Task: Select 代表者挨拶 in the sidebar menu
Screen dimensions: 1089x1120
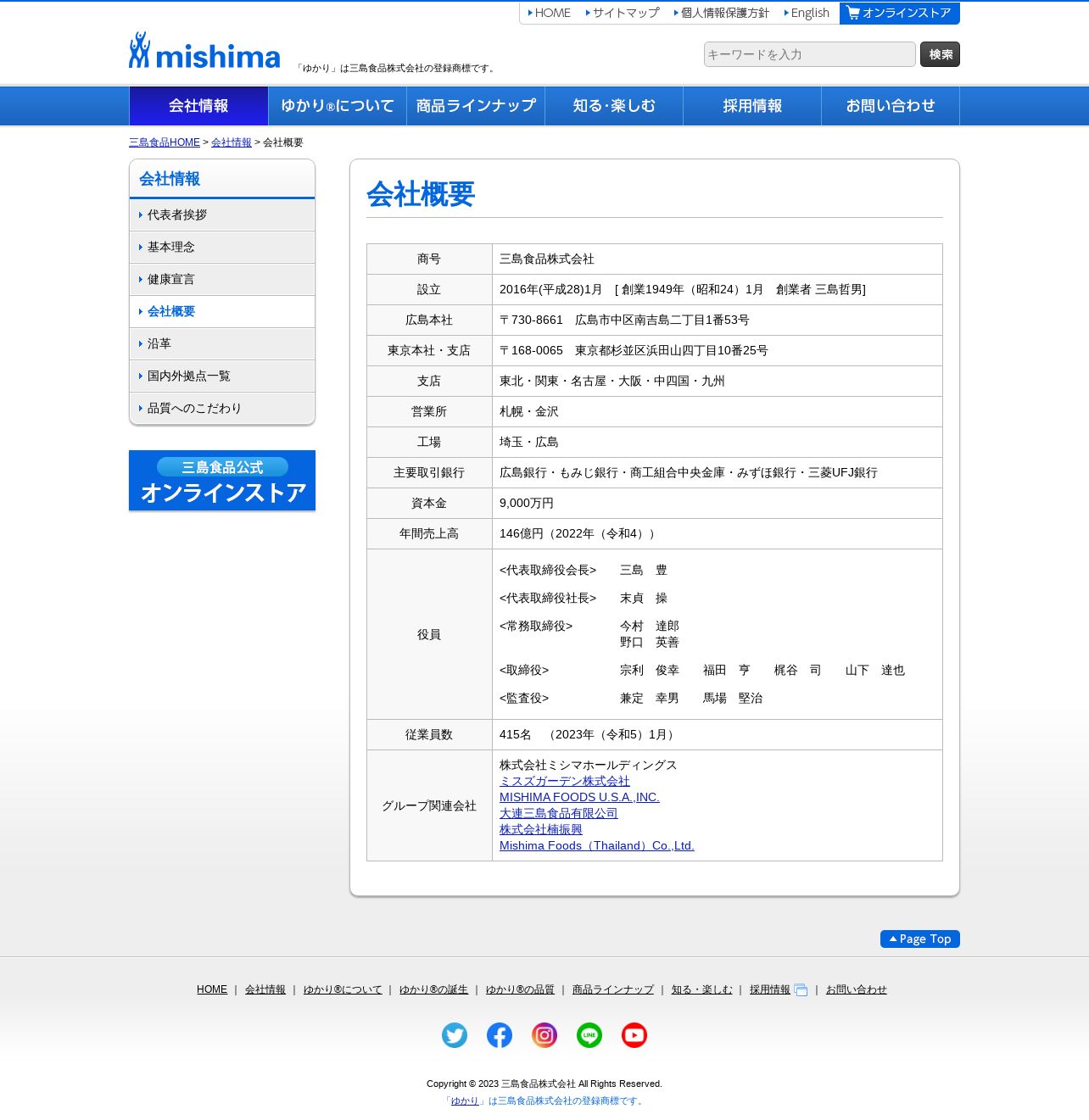Action: (x=222, y=215)
